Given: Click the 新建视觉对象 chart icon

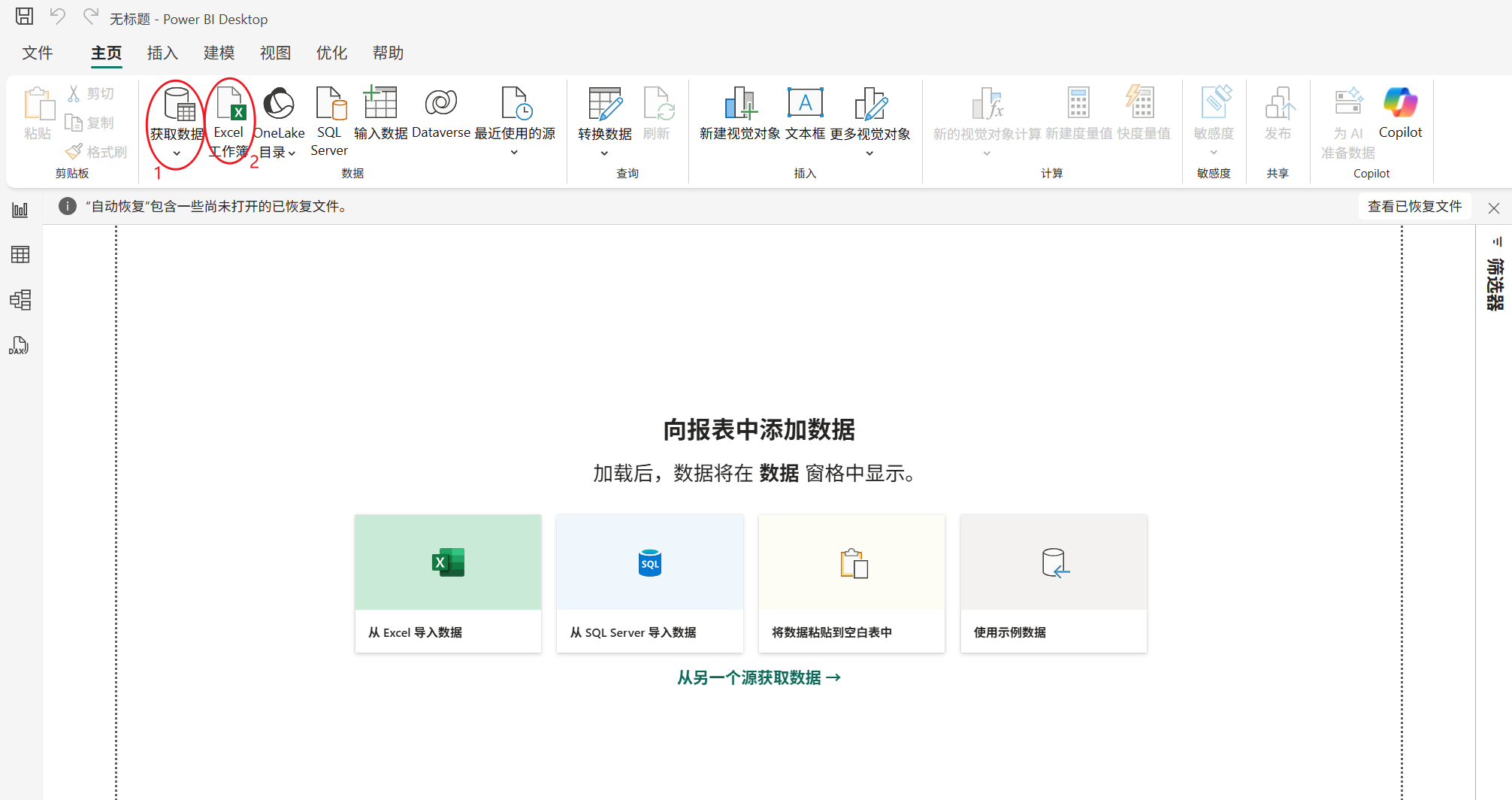Looking at the screenshot, I should [740, 103].
